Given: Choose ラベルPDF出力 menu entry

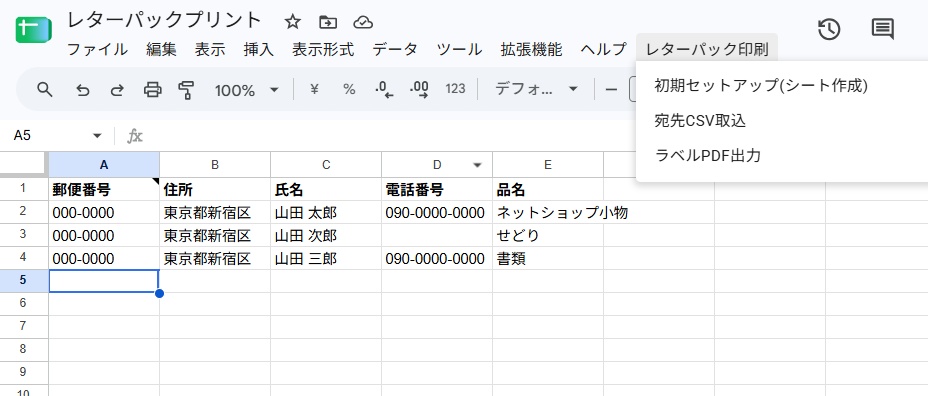Looking at the screenshot, I should click(x=707, y=156).
